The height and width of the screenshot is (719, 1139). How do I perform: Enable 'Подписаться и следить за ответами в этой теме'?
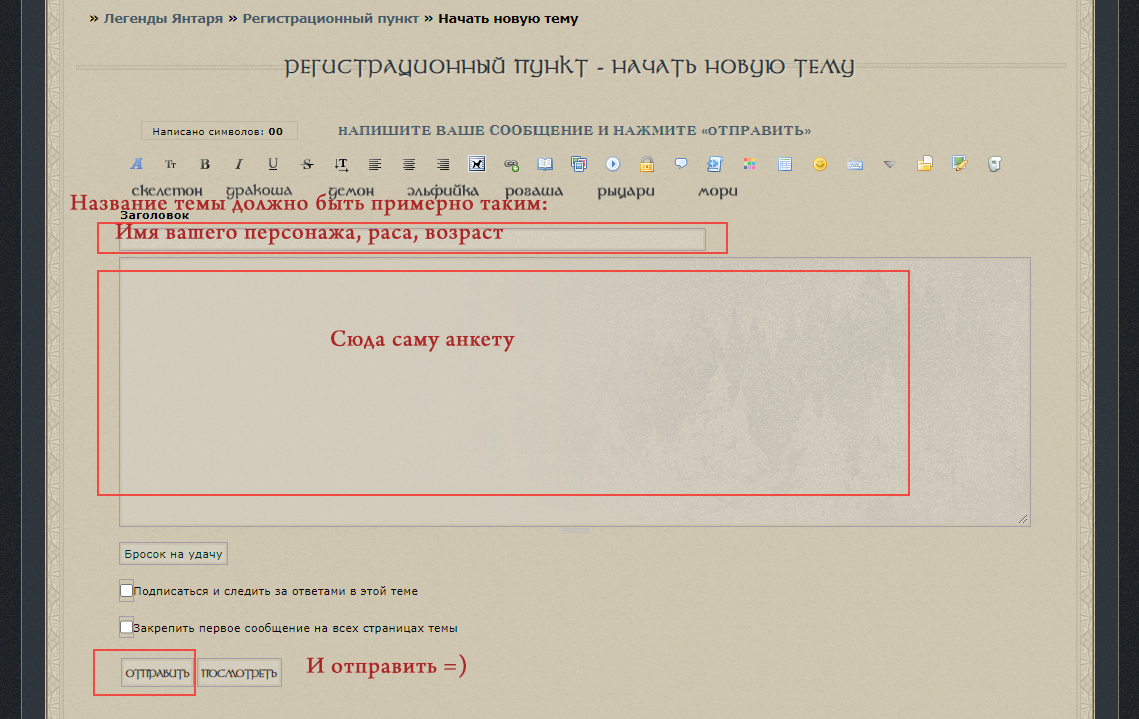pos(126,590)
